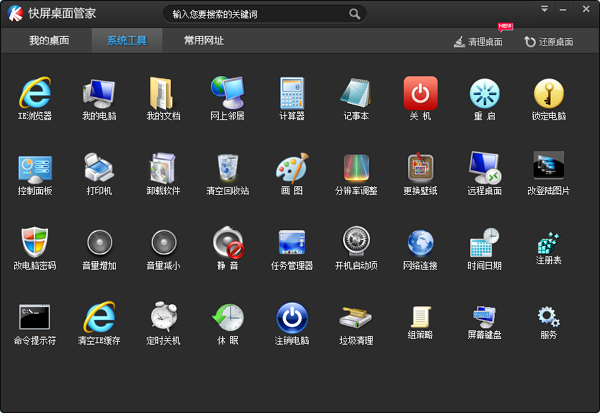Image resolution: width=600 pixels, height=413 pixels.
Task: Click the 还原桌面 button
Action: (548, 42)
